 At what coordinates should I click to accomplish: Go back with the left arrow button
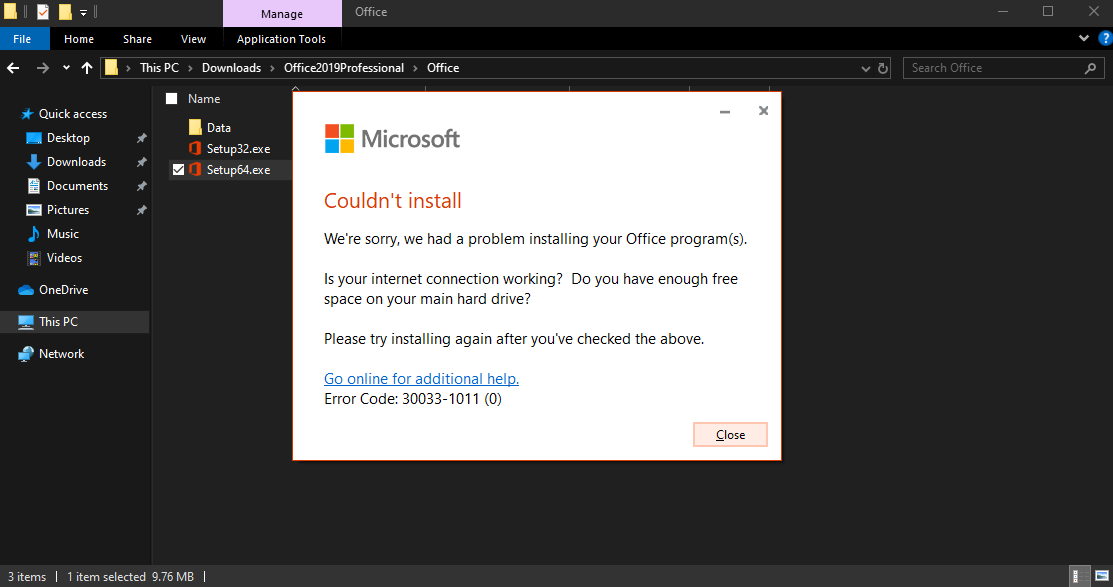13,68
